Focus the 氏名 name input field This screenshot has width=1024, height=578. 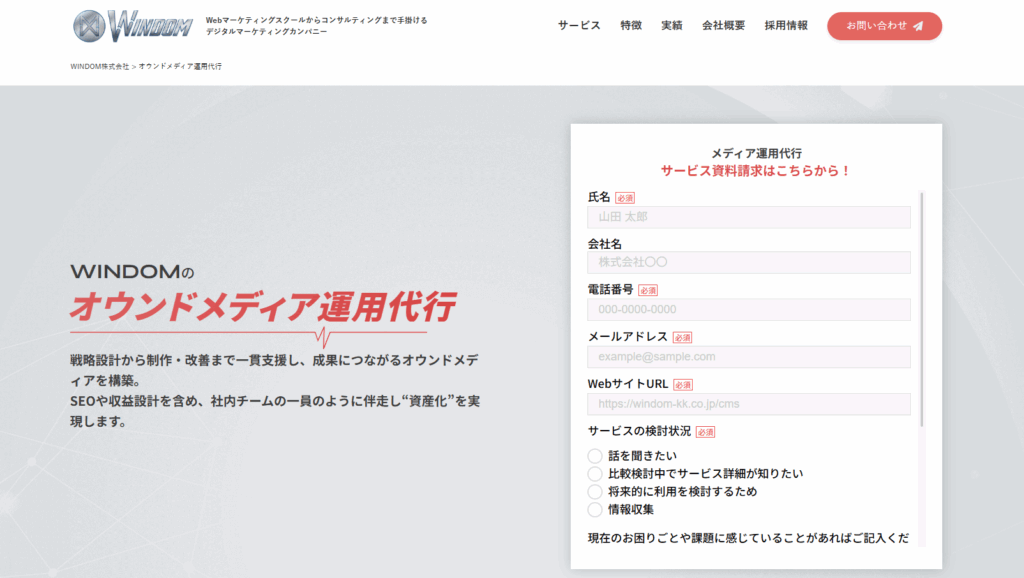pos(748,217)
